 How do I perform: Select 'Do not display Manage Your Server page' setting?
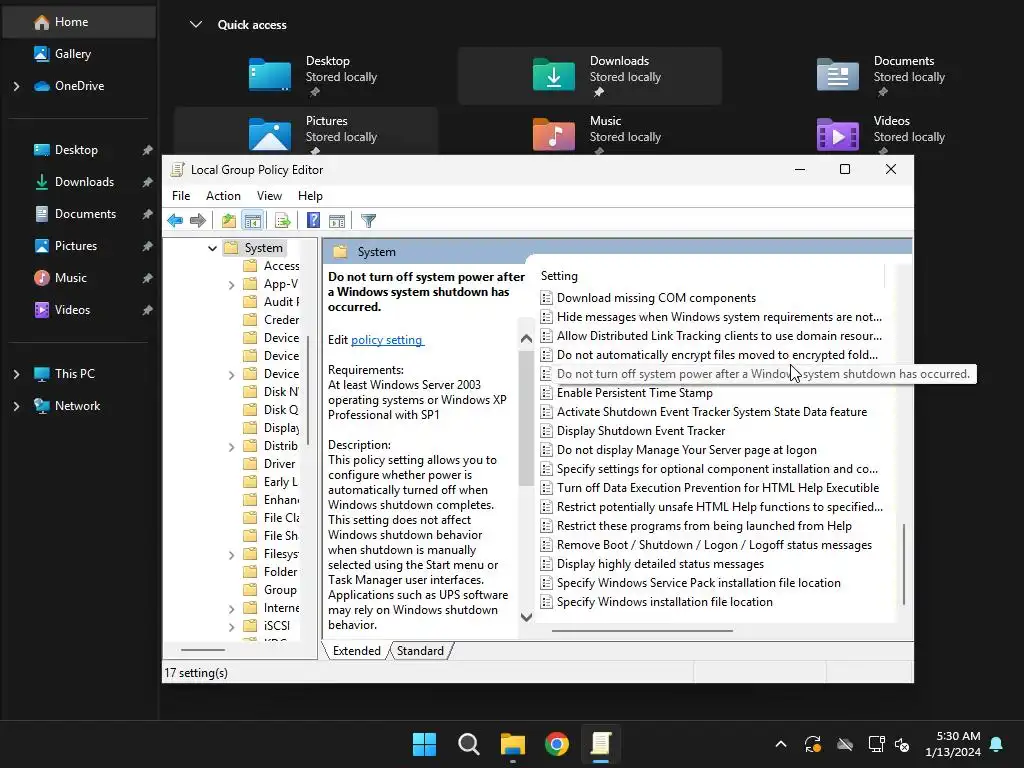pos(686,450)
